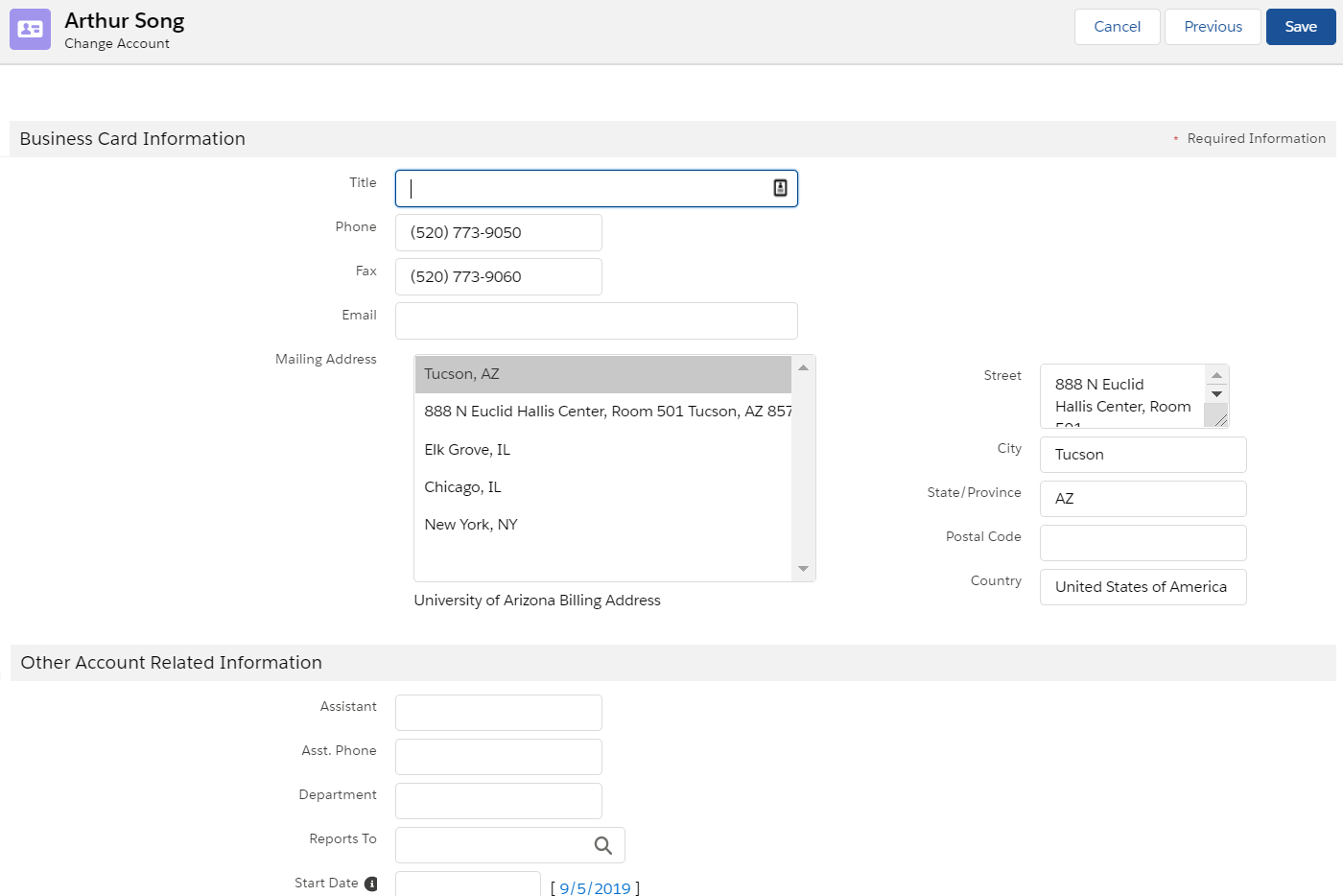1343x896 pixels.
Task: Click the Phone field showing (520) 773-9050
Action: [x=498, y=232]
